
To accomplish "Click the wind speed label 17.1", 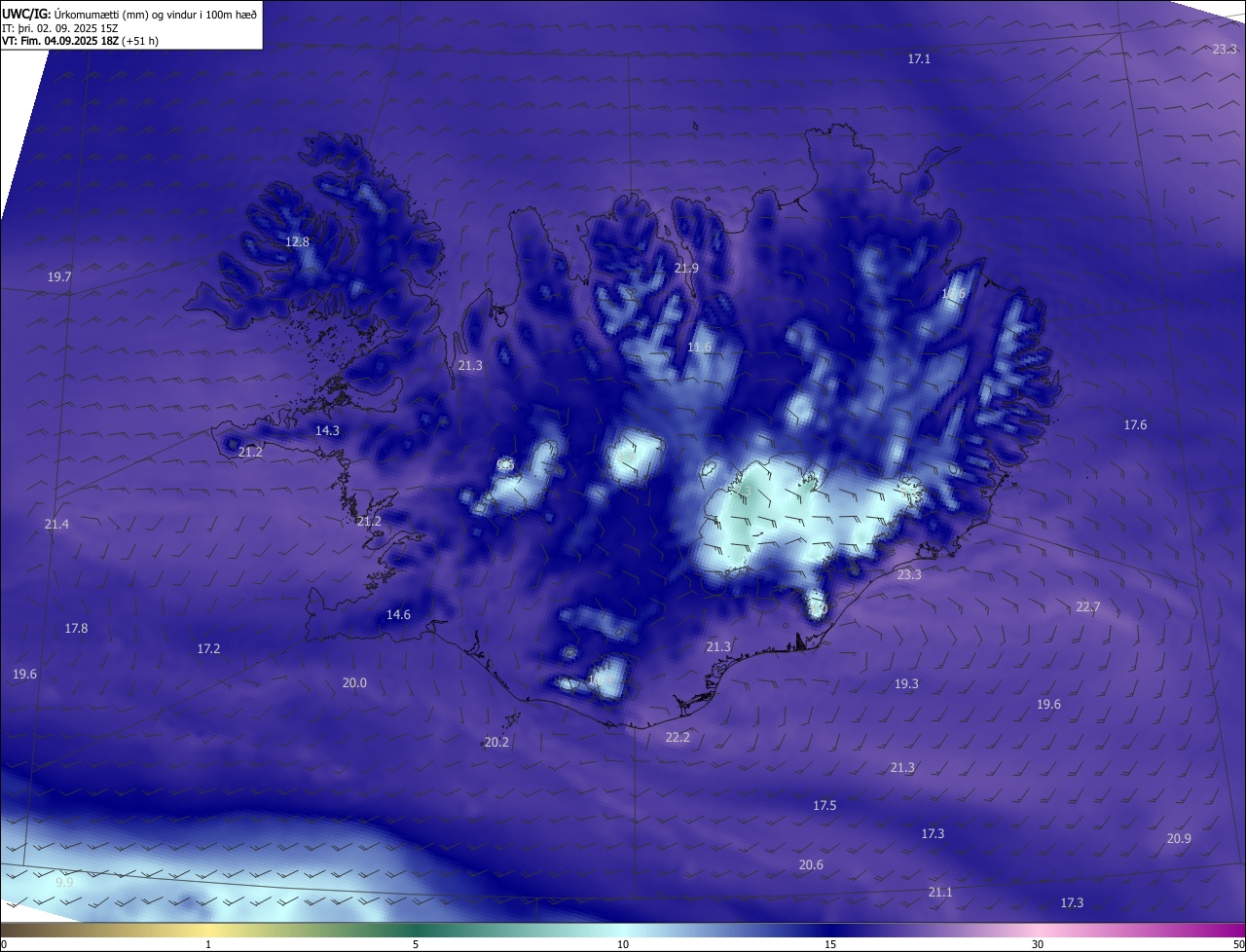I will (919, 58).
